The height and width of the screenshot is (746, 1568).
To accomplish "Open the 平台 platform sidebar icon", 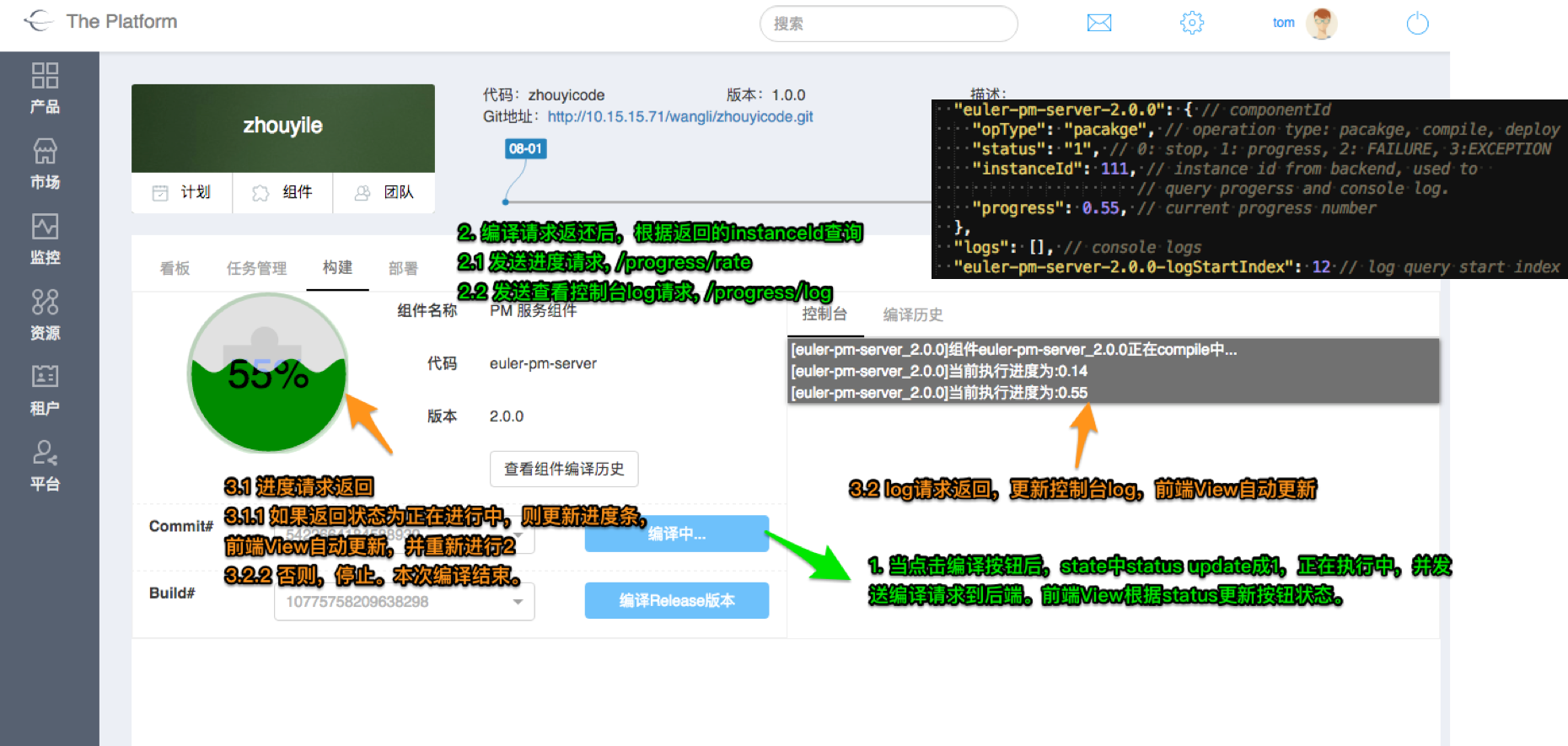I will (46, 465).
